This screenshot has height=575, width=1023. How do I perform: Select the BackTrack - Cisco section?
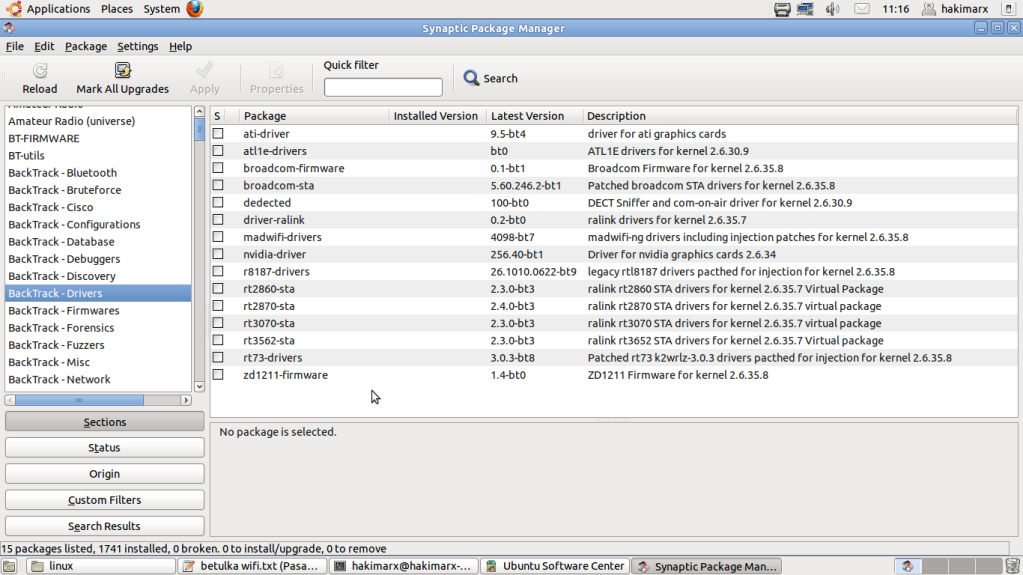[98, 208]
